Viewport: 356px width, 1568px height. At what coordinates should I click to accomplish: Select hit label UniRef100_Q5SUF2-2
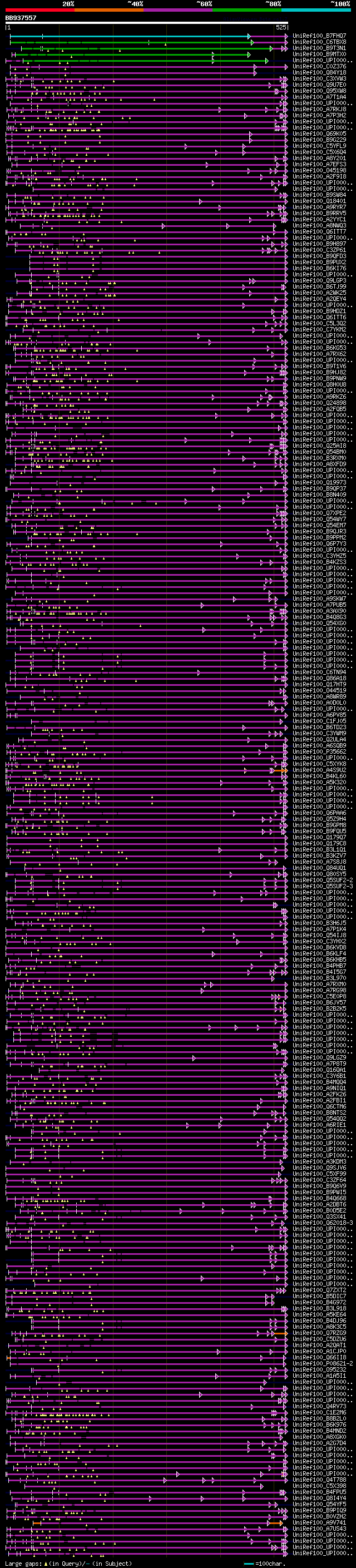[x=323, y=880]
